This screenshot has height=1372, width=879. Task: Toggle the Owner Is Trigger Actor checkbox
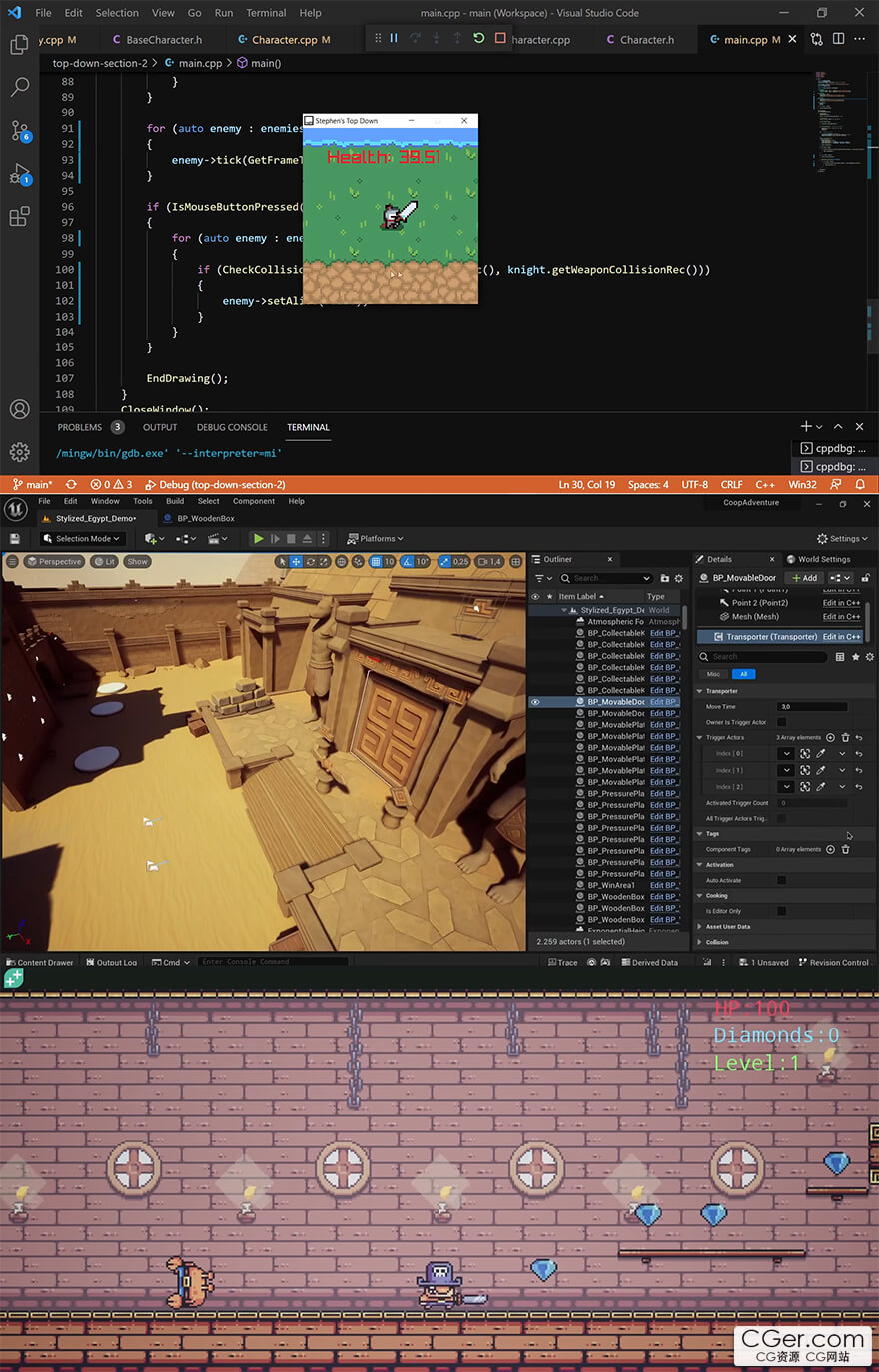(x=781, y=722)
